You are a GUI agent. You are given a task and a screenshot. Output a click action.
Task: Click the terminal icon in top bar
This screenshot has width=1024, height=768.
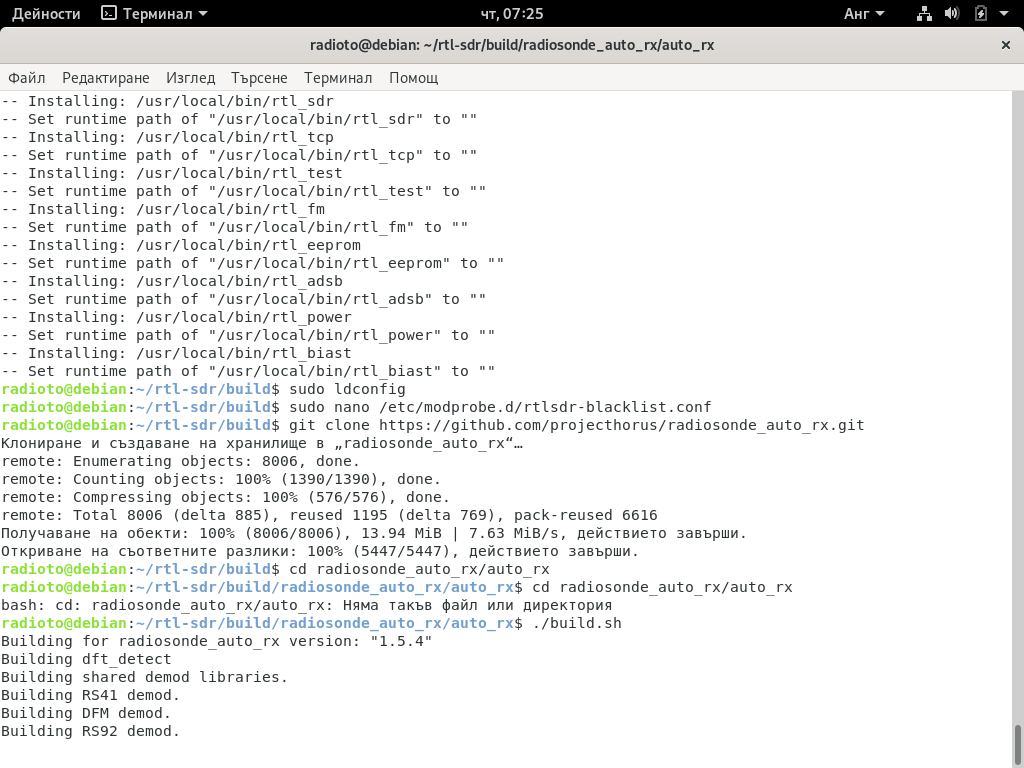[108, 13]
